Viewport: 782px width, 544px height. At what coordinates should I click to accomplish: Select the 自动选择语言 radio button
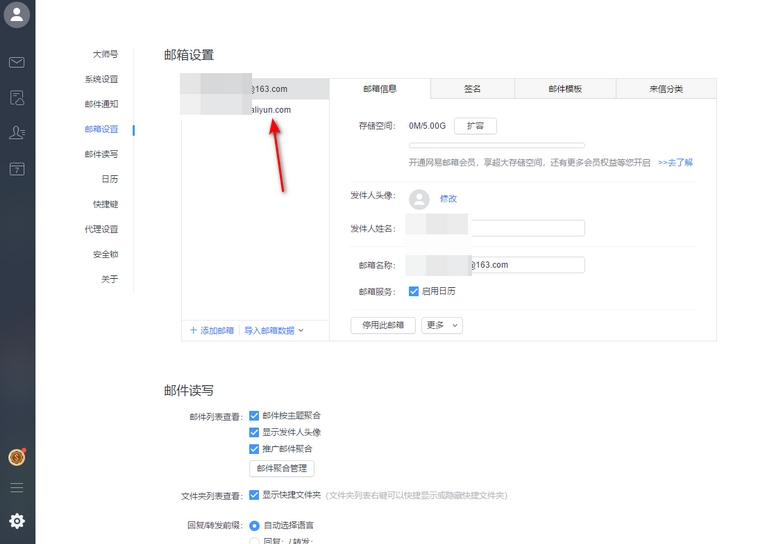[x=254, y=525]
